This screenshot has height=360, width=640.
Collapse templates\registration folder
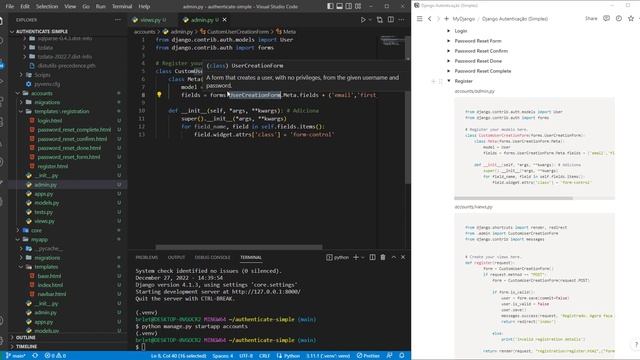click(x=61, y=111)
